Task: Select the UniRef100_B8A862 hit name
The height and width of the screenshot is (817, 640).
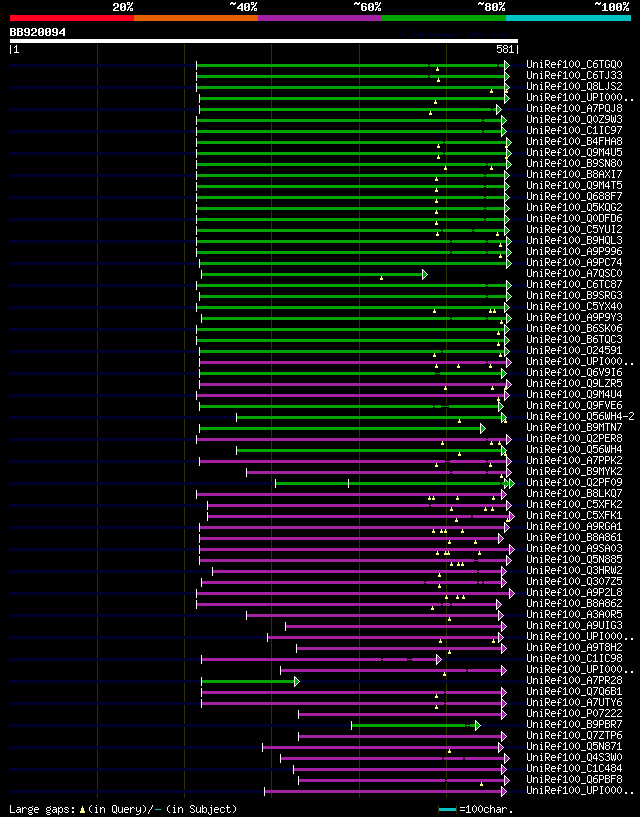Action: (x=574, y=603)
